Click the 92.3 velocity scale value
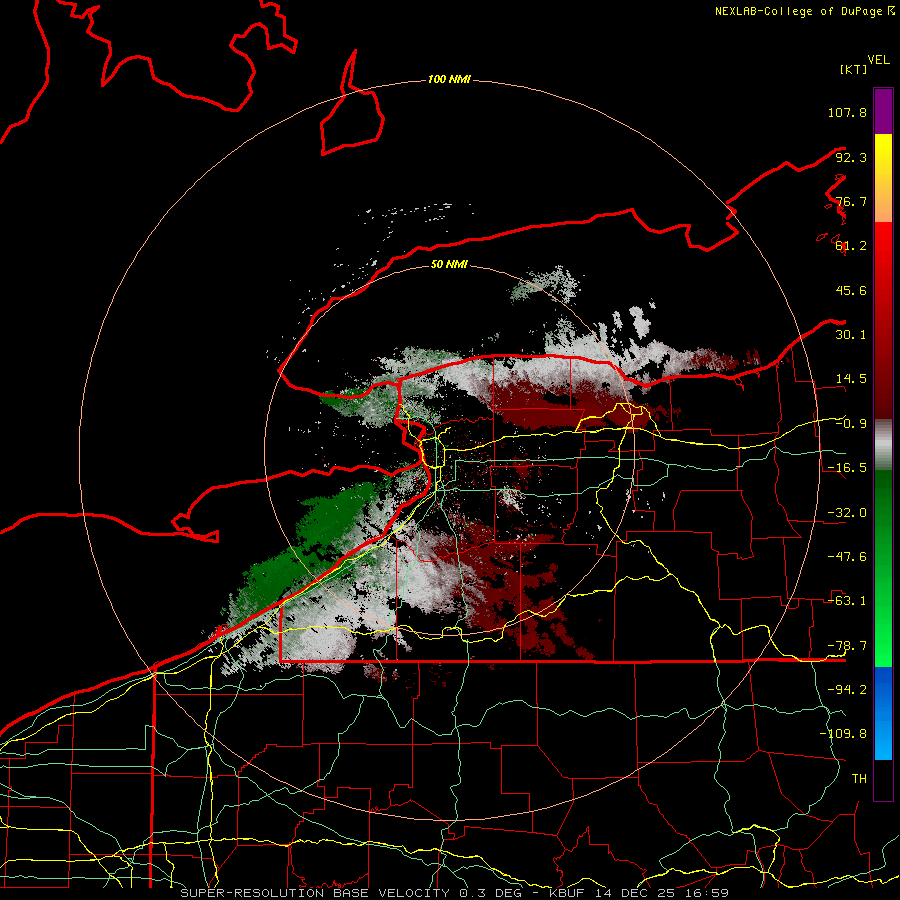Screen dimensions: 900x900 [851, 157]
